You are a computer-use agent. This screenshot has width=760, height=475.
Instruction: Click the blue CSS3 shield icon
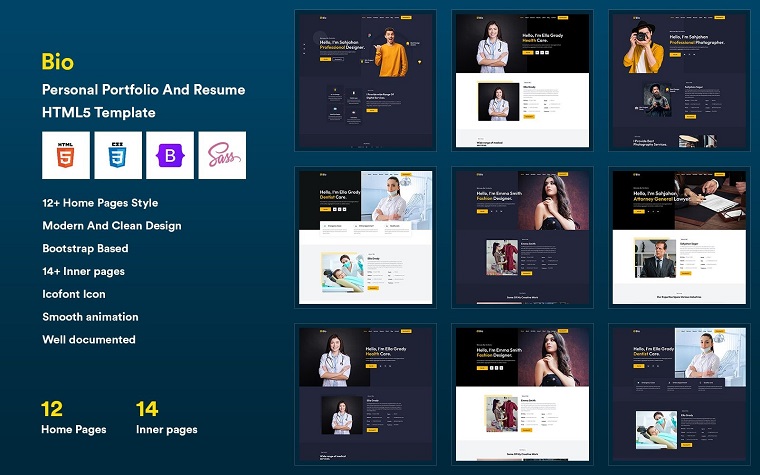pyautogui.click(x=118, y=155)
